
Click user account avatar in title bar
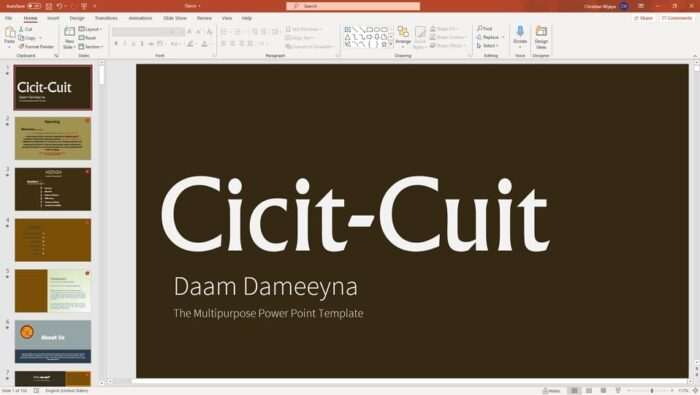624,6
